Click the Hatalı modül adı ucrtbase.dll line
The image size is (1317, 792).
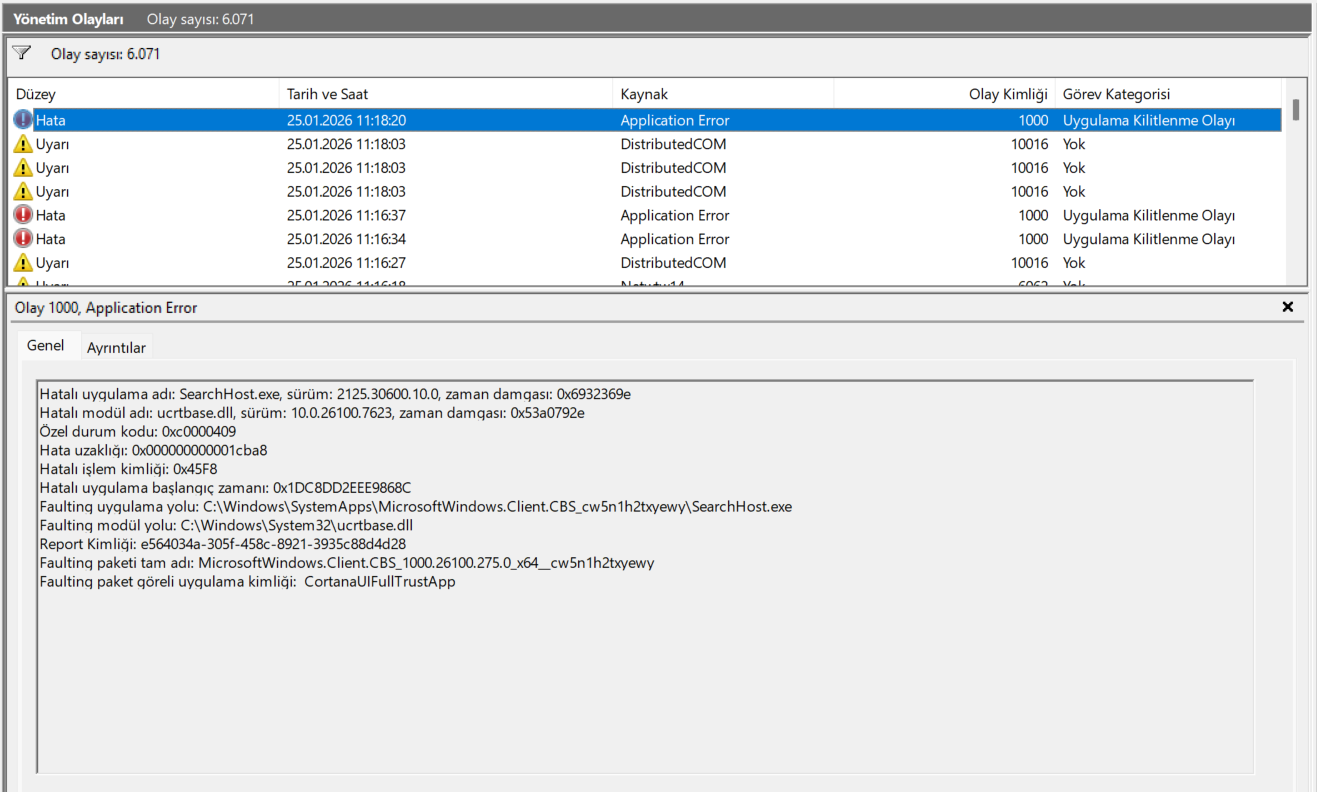312,412
